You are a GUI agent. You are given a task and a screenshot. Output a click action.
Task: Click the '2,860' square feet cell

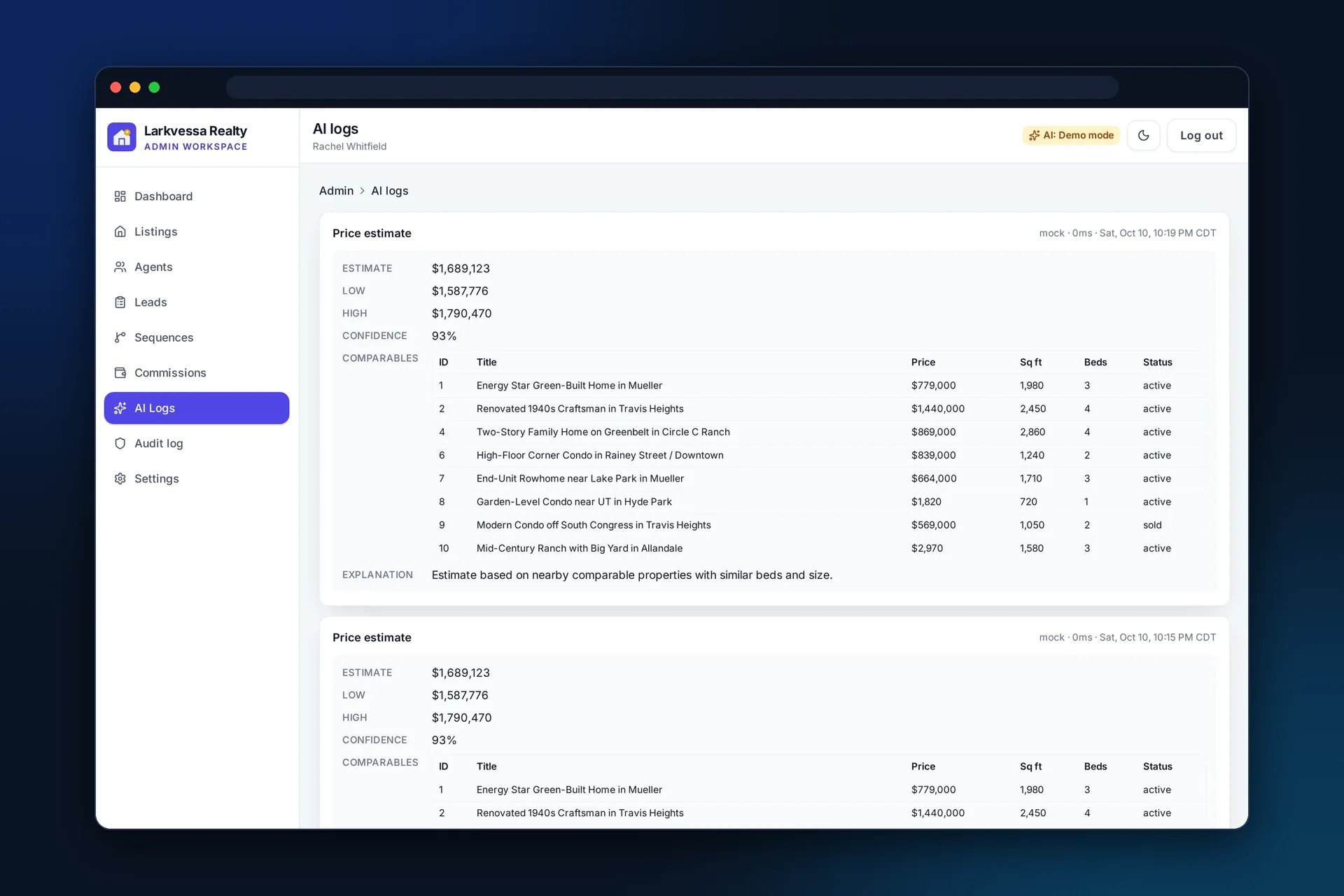click(x=1032, y=432)
